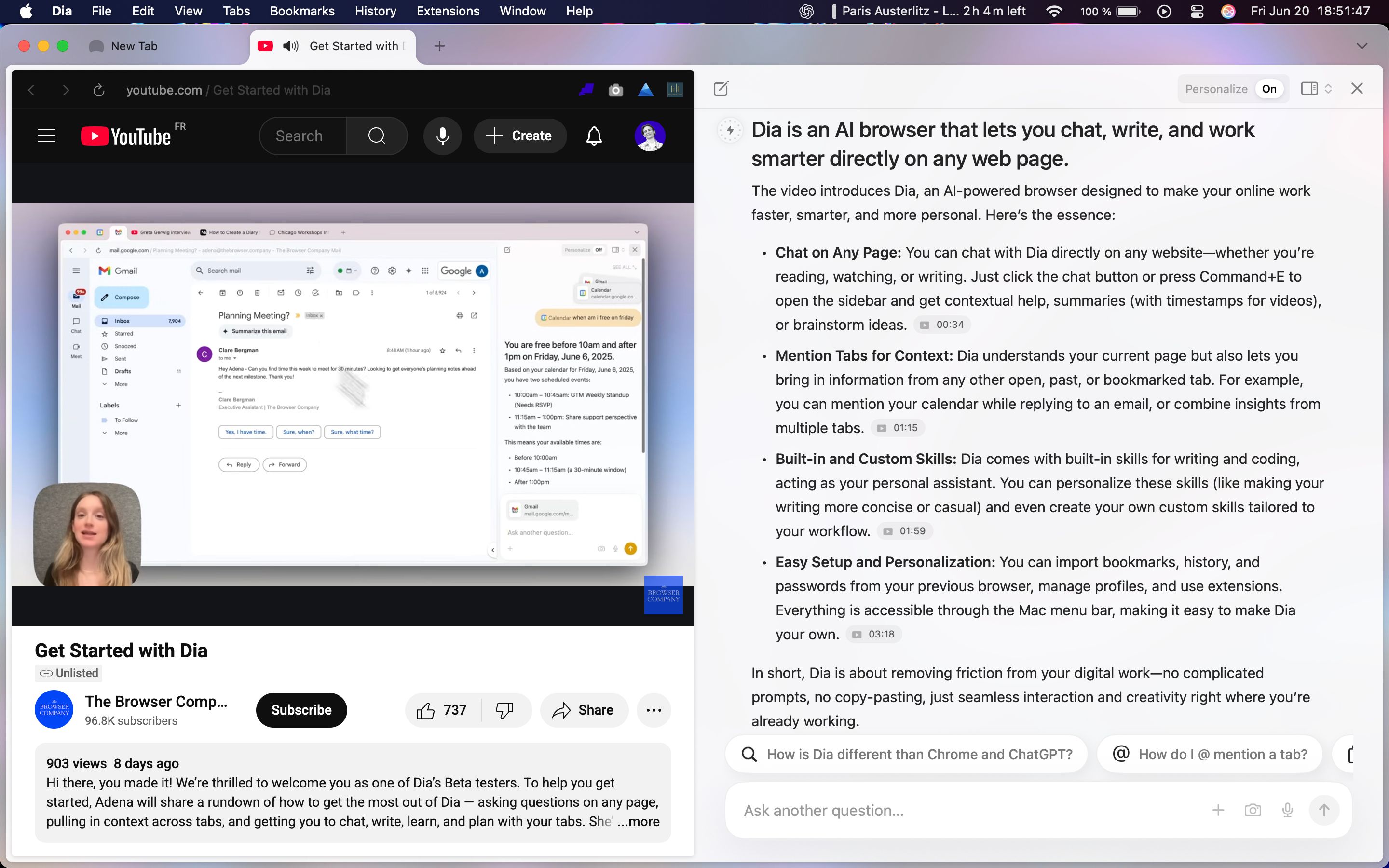Click the ChatGPT menu bar icon
Viewport: 1389px width, 868px height.
pyautogui.click(x=806, y=11)
